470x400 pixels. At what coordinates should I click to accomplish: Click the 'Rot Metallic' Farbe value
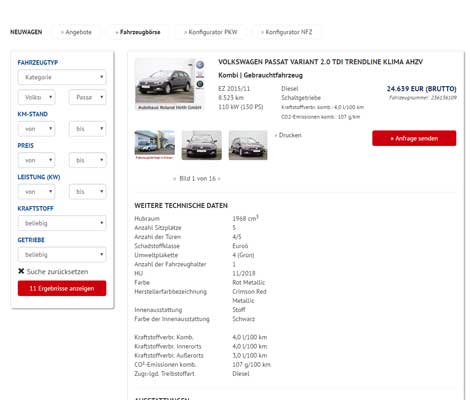point(249,283)
